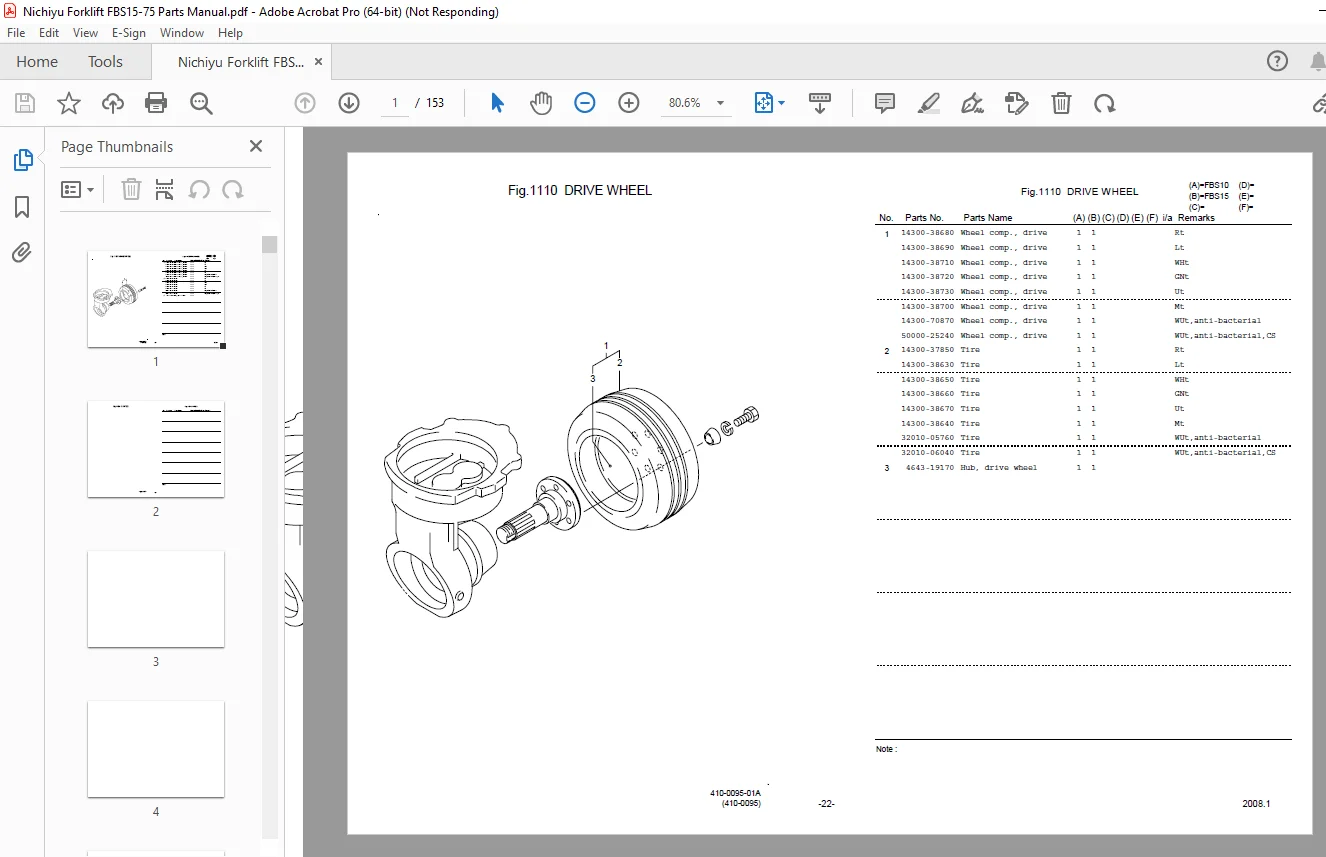Open the View menu

85,33
